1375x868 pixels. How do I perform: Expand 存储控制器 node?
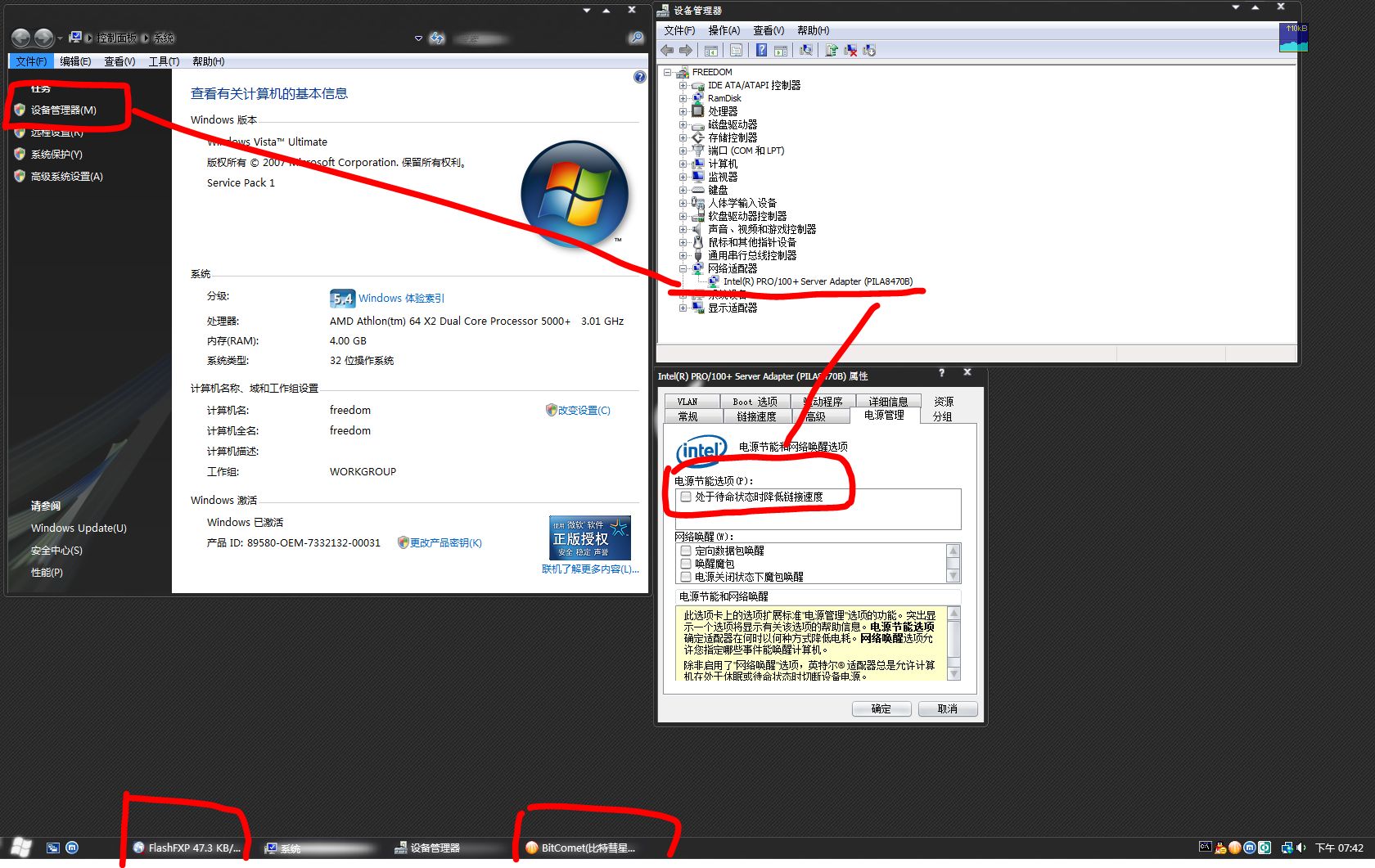pos(683,137)
